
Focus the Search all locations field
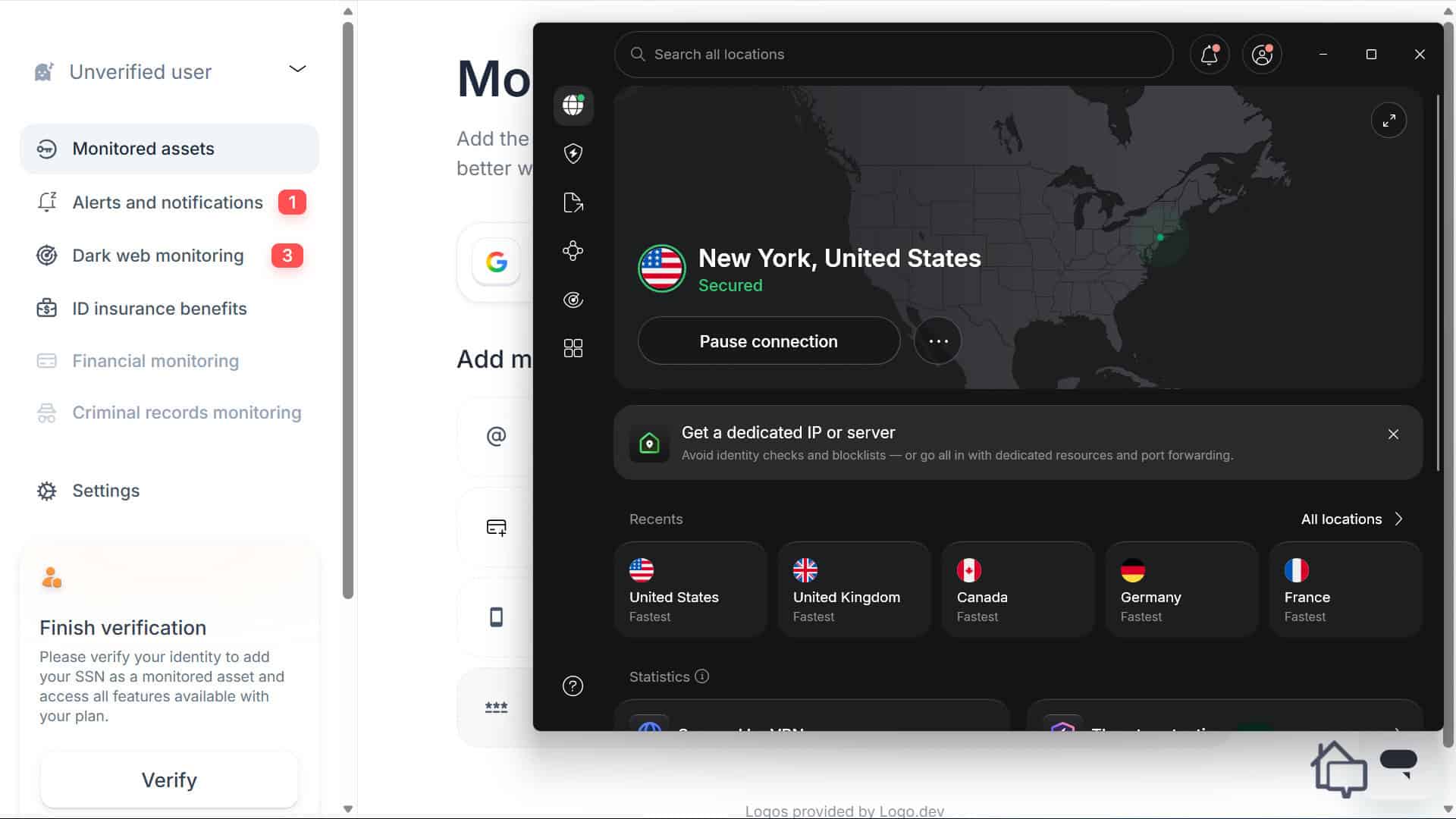[x=893, y=55]
